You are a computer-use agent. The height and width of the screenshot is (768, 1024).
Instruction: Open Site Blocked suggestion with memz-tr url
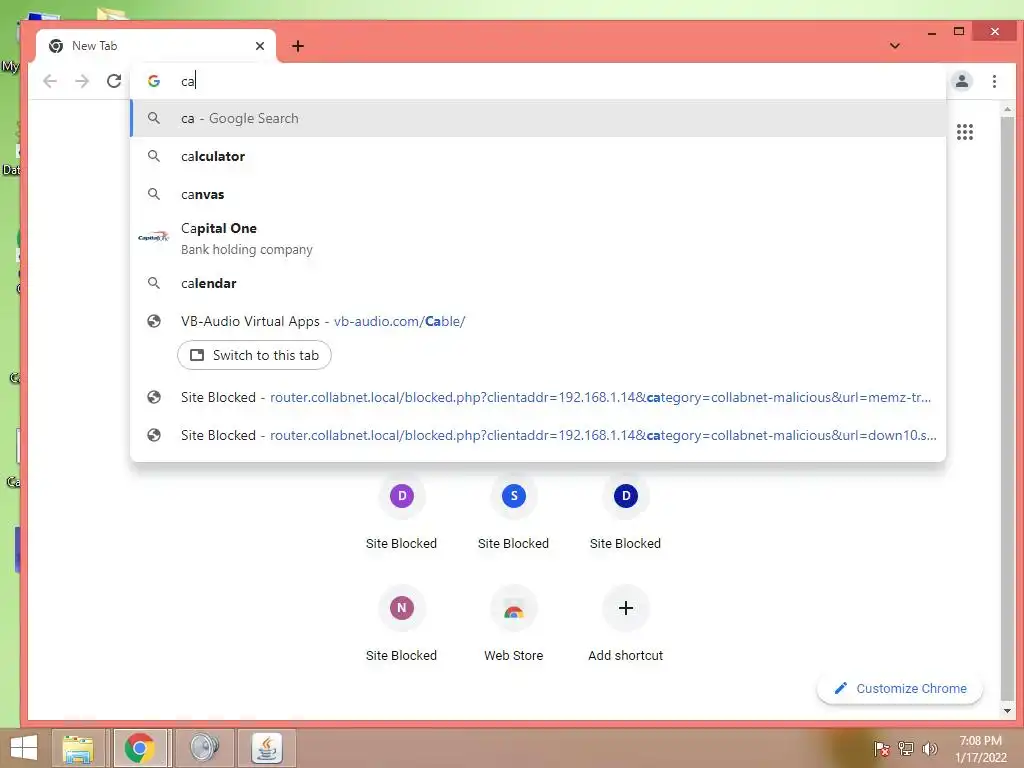(538, 397)
